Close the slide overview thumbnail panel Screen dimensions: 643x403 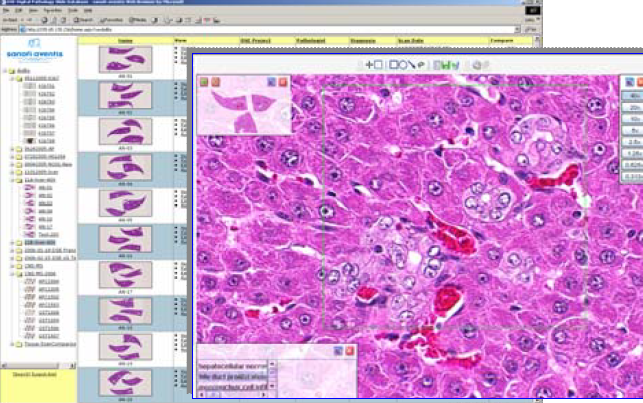[285, 80]
